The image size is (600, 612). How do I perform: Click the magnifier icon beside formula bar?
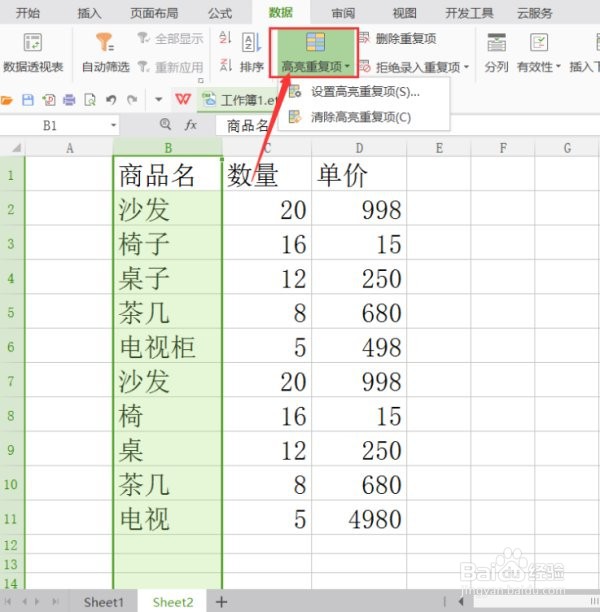166,125
